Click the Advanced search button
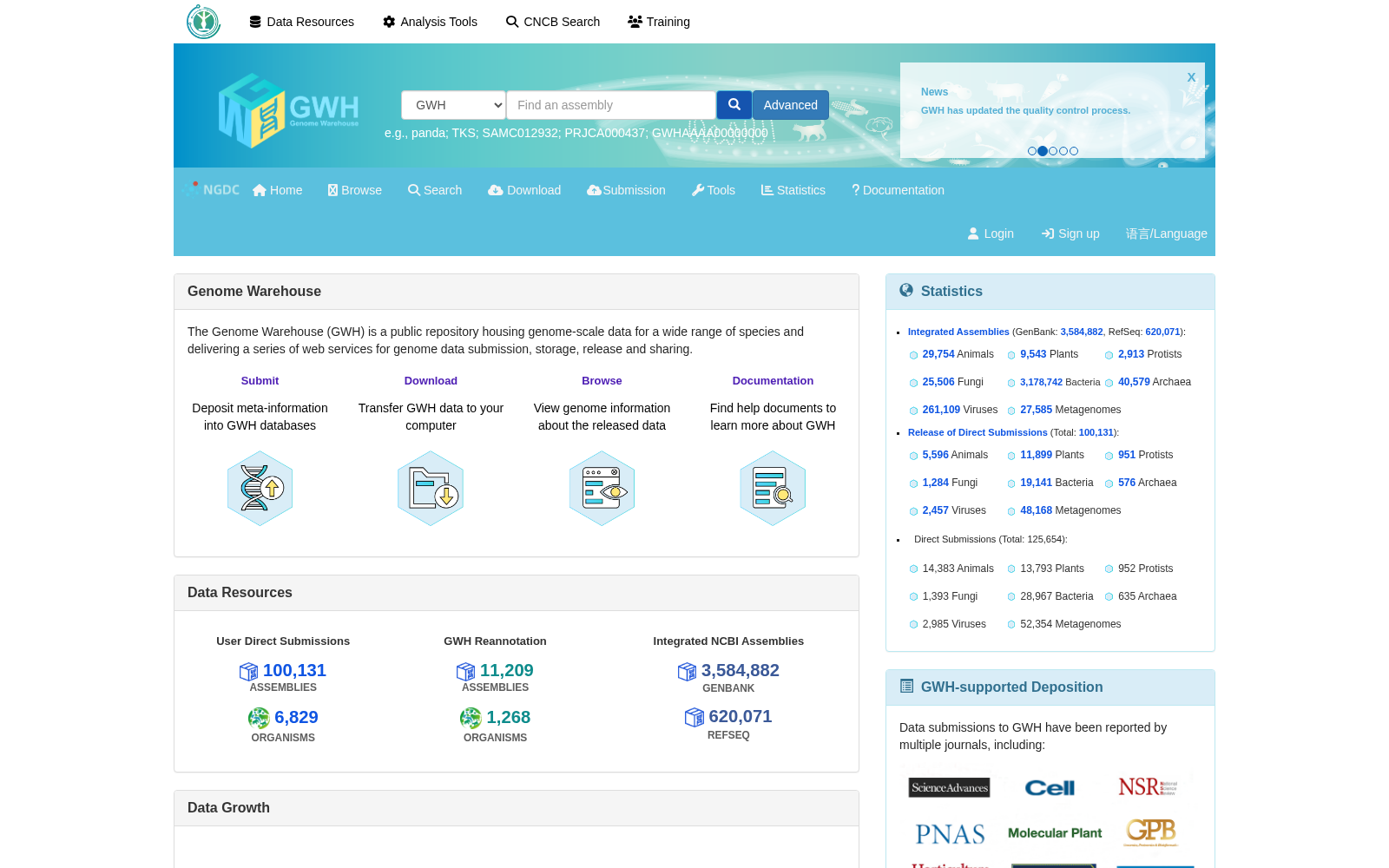The height and width of the screenshot is (868, 1389). point(791,105)
